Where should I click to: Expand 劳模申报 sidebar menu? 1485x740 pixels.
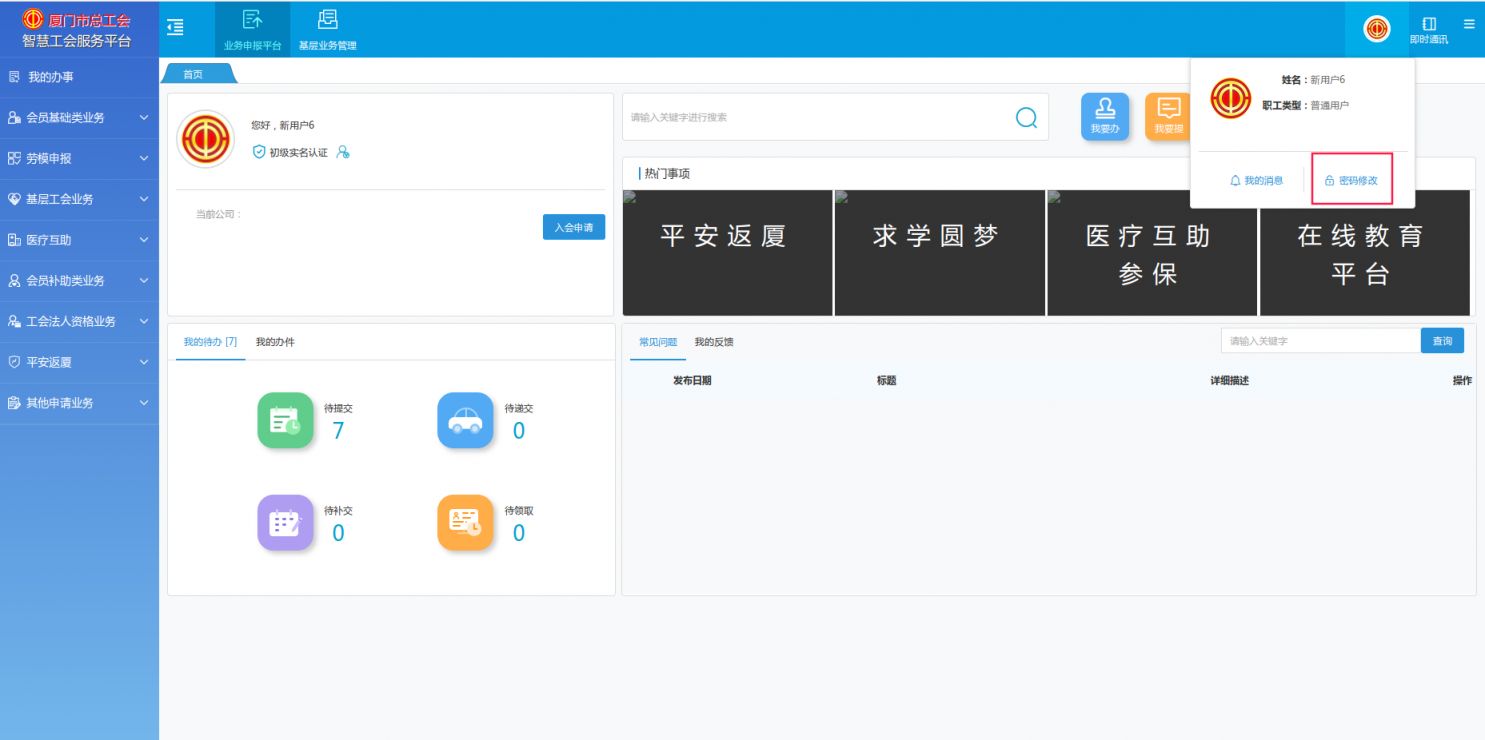(x=79, y=158)
